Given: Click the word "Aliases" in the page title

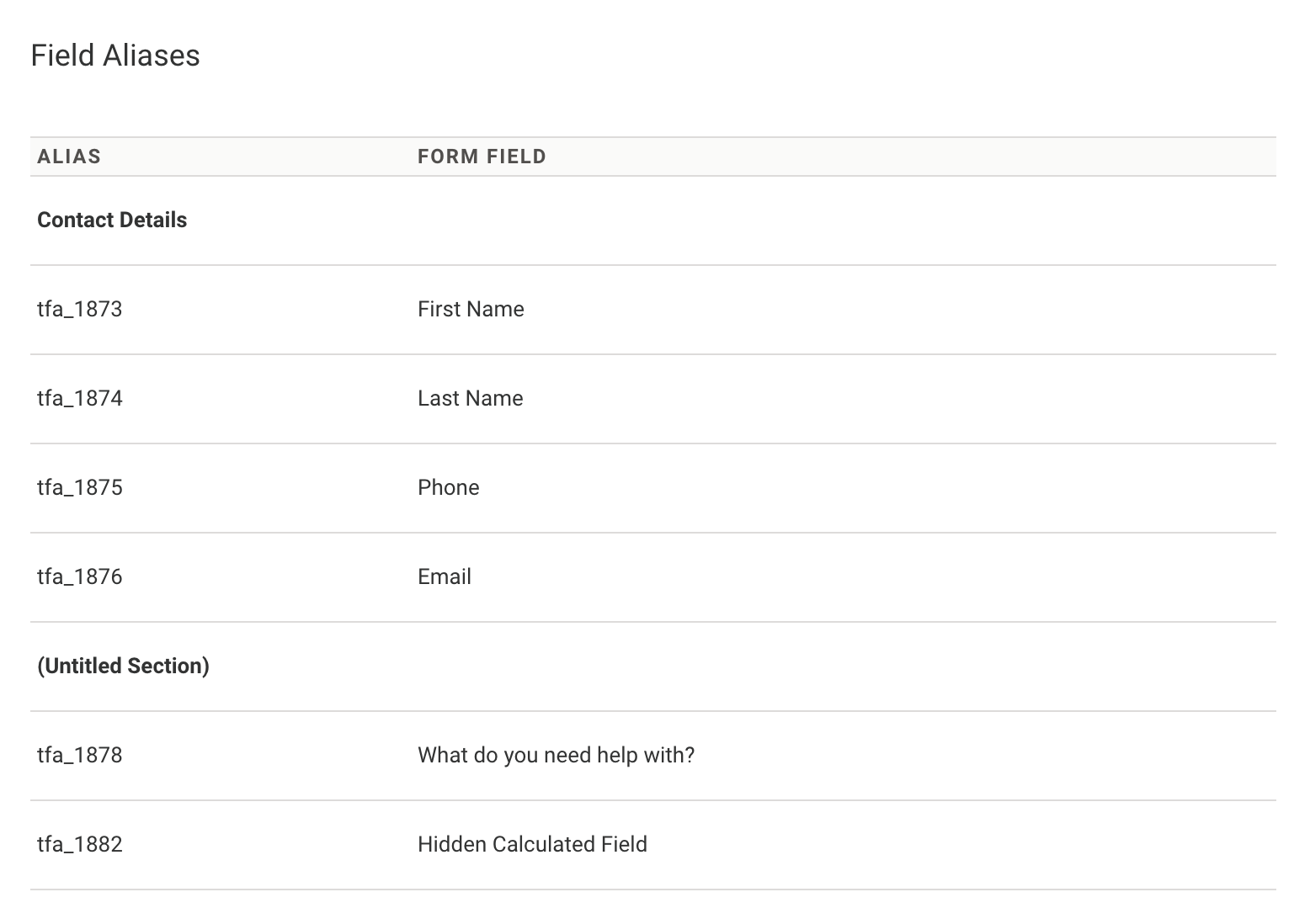Looking at the screenshot, I should click(152, 56).
